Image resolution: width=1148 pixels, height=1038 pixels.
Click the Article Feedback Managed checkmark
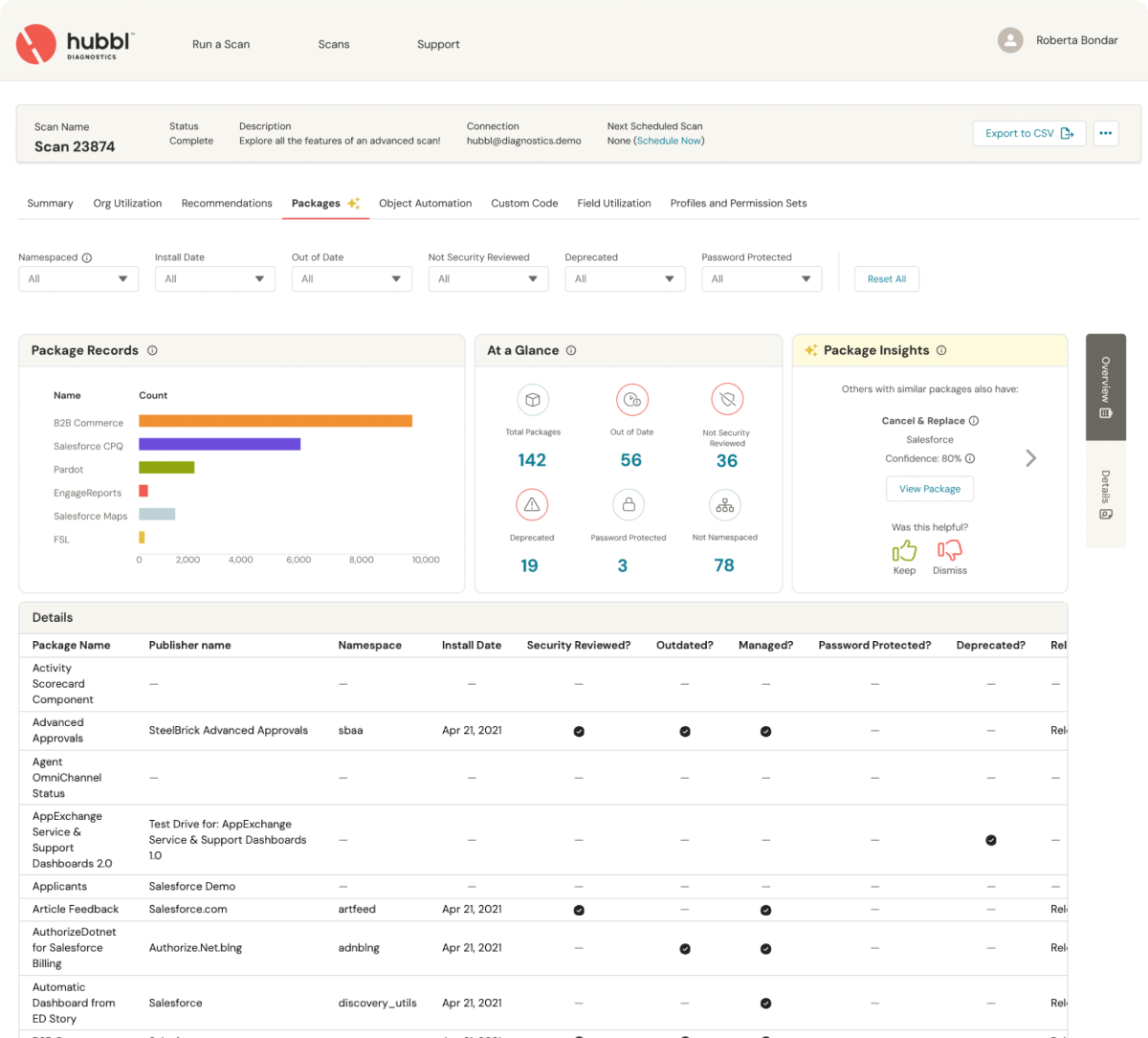point(765,910)
